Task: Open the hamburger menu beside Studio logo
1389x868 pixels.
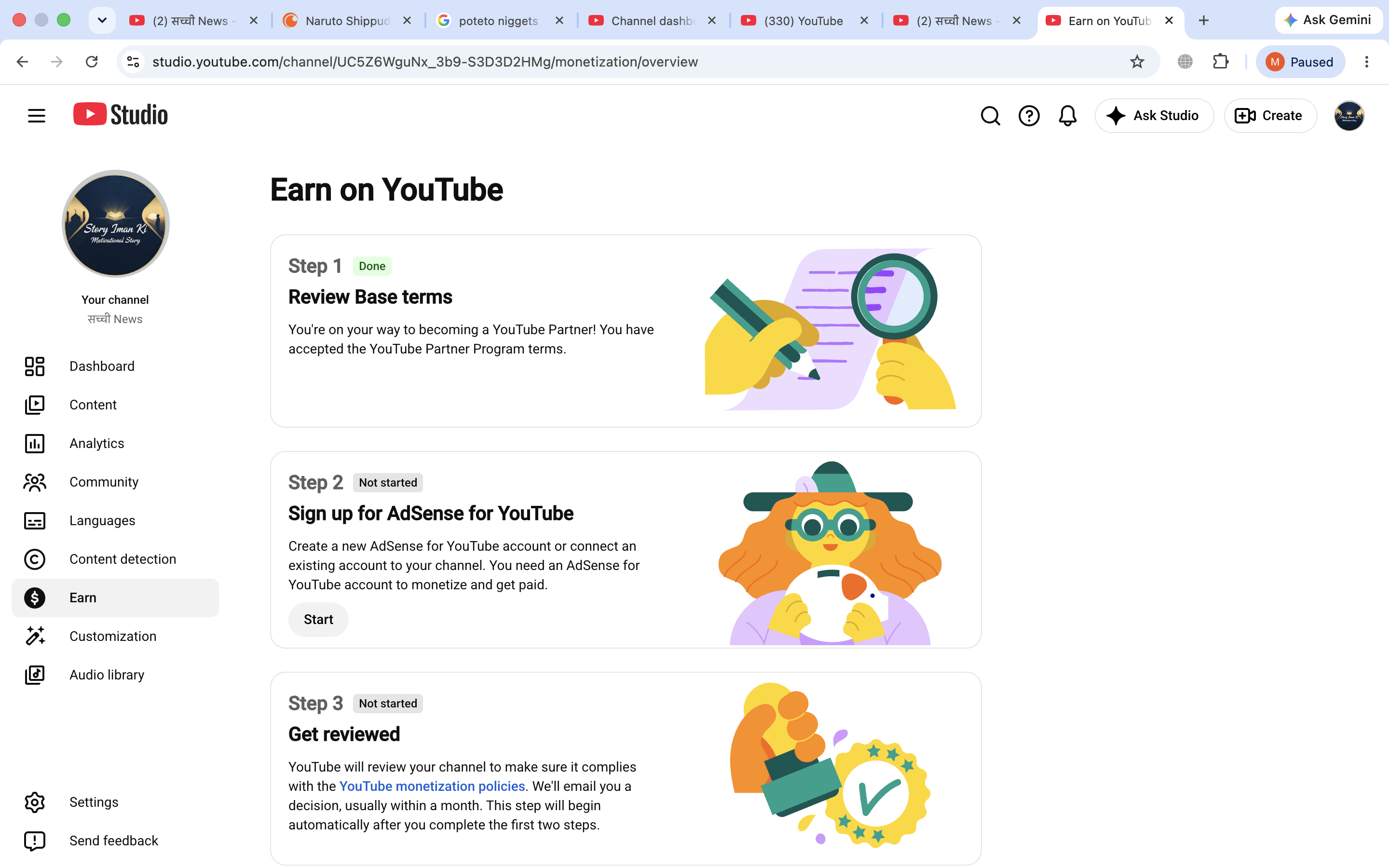Action: (x=36, y=115)
